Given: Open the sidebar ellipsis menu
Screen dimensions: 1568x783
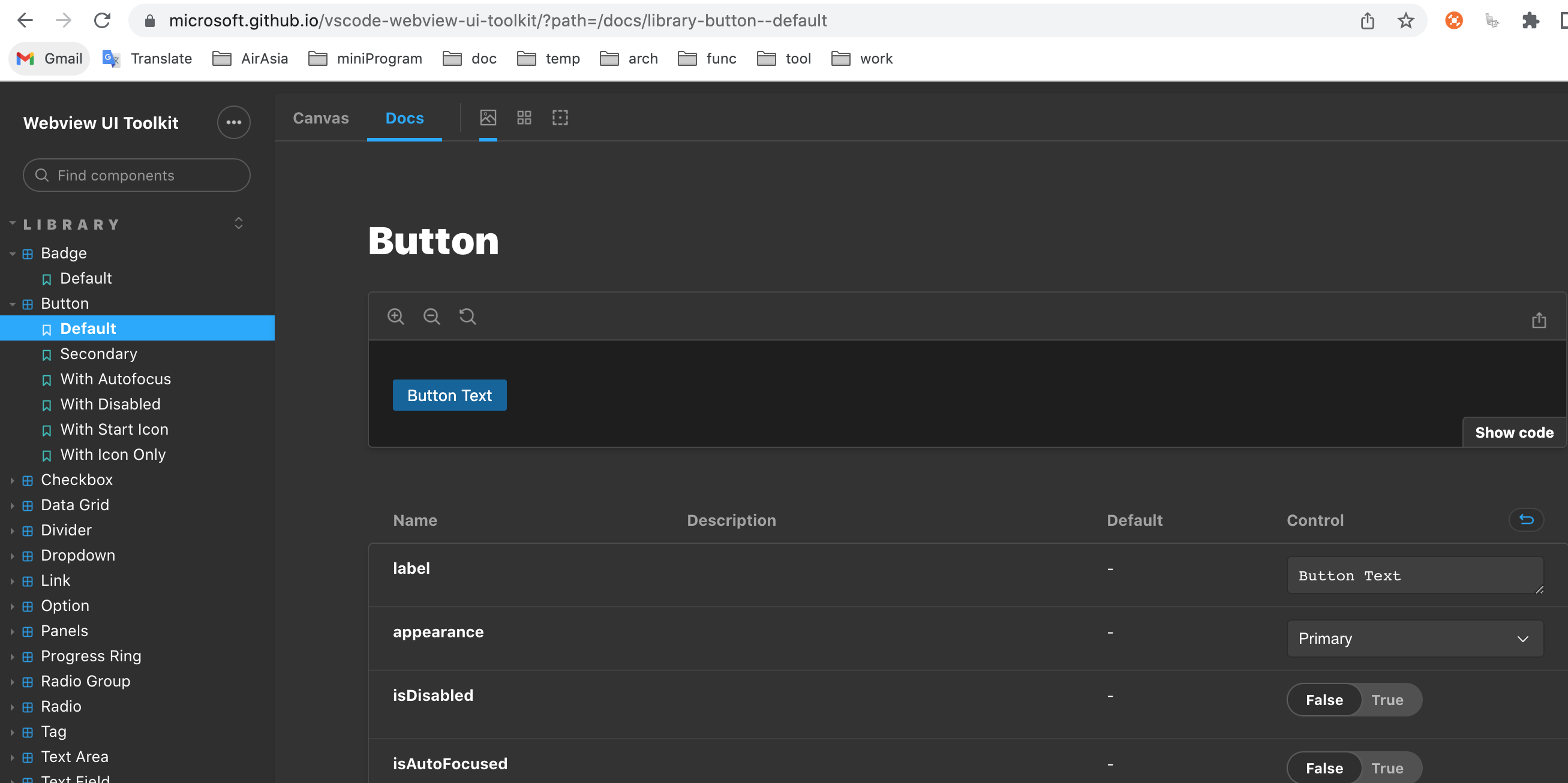Looking at the screenshot, I should pyautogui.click(x=234, y=122).
